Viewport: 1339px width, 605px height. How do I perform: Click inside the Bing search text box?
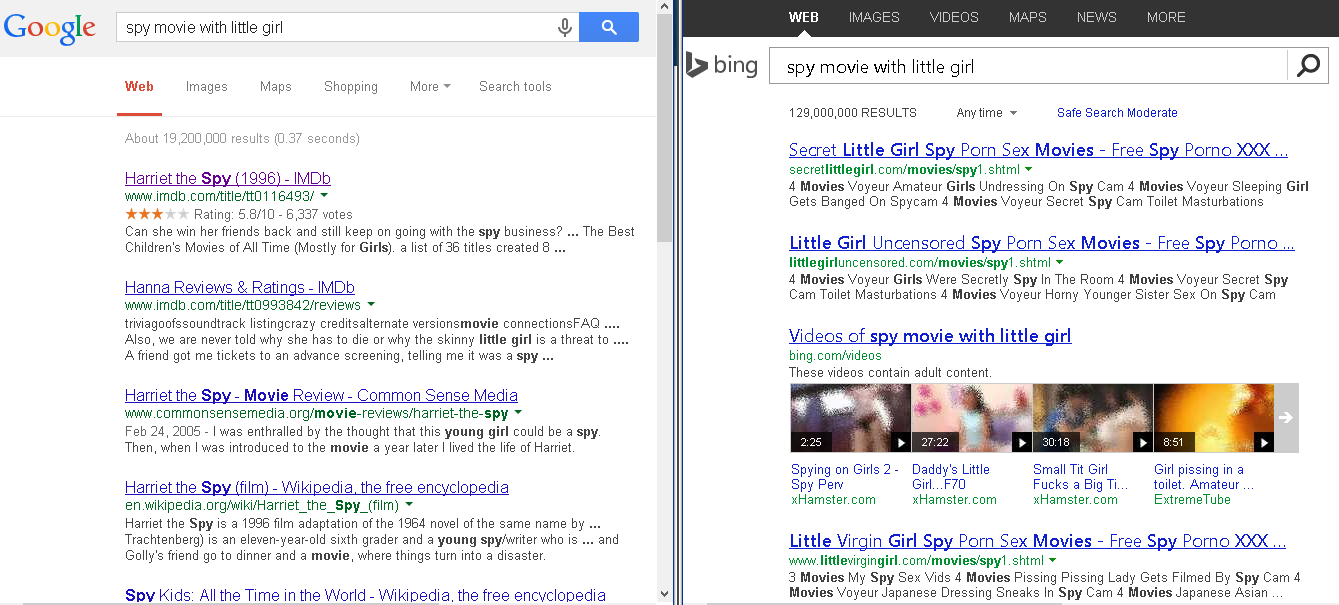point(1027,67)
